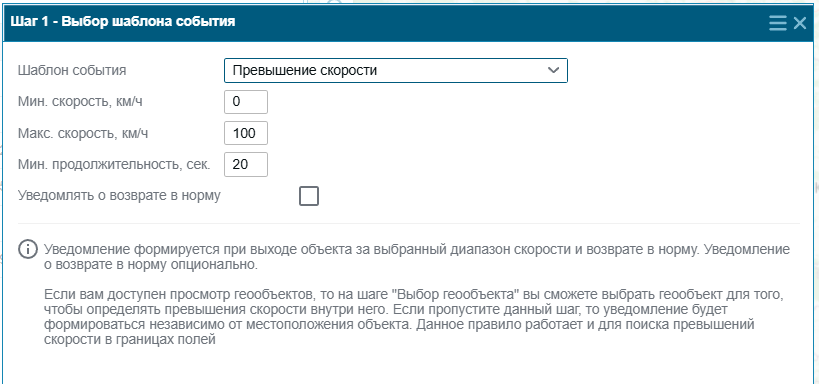This screenshot has width=819, height=384.
Task: Click the empty blue title bar area
Action: pyautogui.click(x=501, y=22)
